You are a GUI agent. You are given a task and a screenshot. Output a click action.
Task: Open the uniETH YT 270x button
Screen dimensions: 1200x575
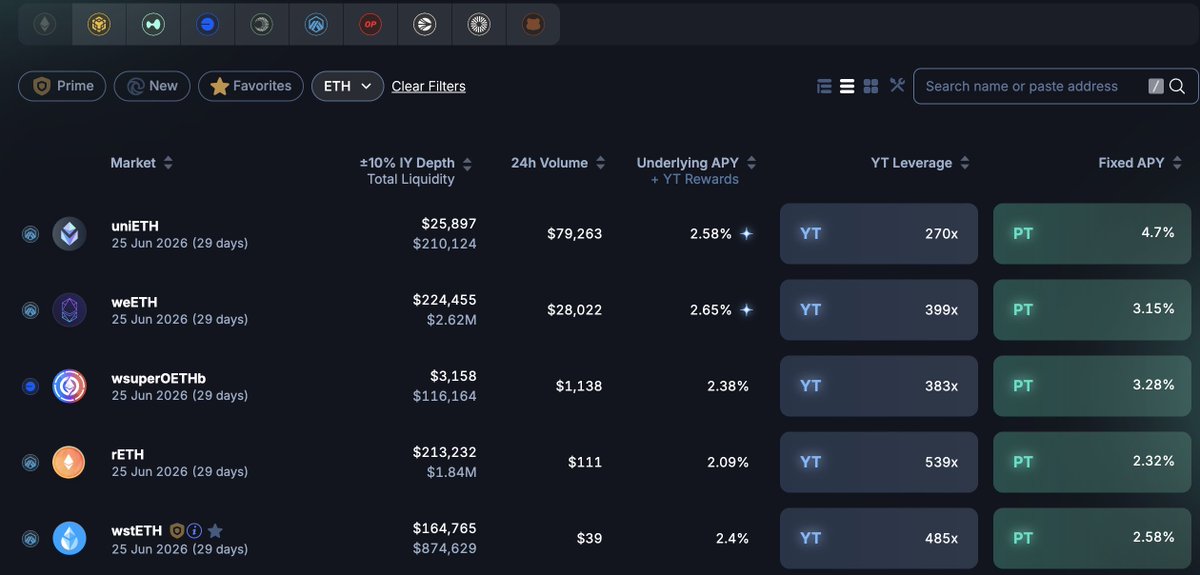(x=879, y=233)
